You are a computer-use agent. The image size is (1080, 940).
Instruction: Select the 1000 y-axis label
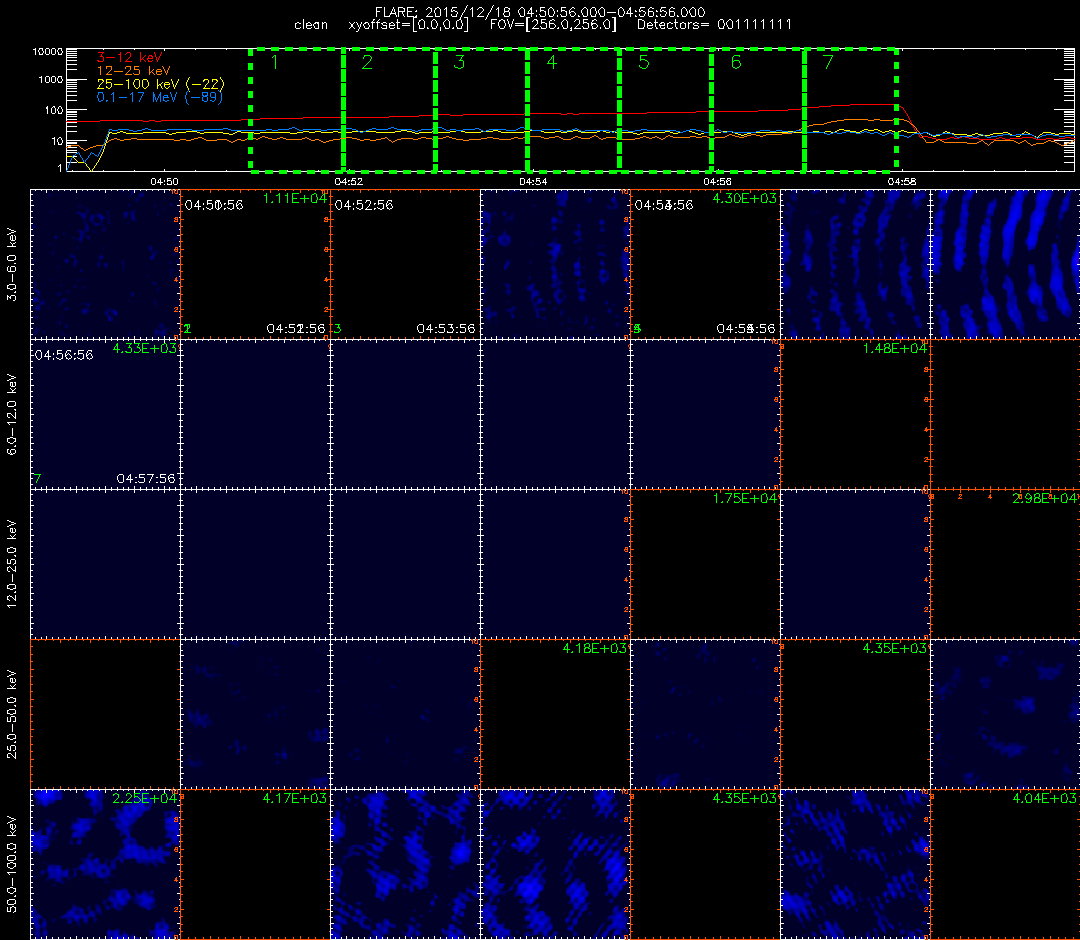point(50,80)
